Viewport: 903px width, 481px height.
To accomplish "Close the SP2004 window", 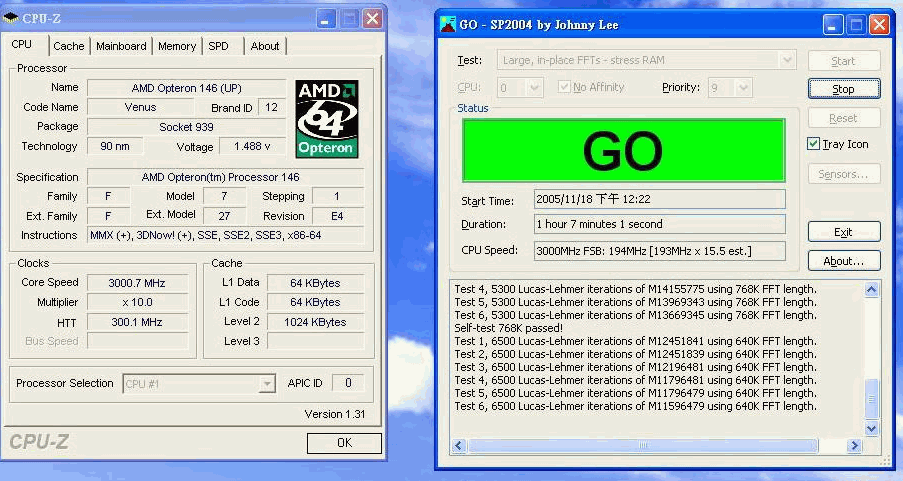I will click(x=879, y=25).
